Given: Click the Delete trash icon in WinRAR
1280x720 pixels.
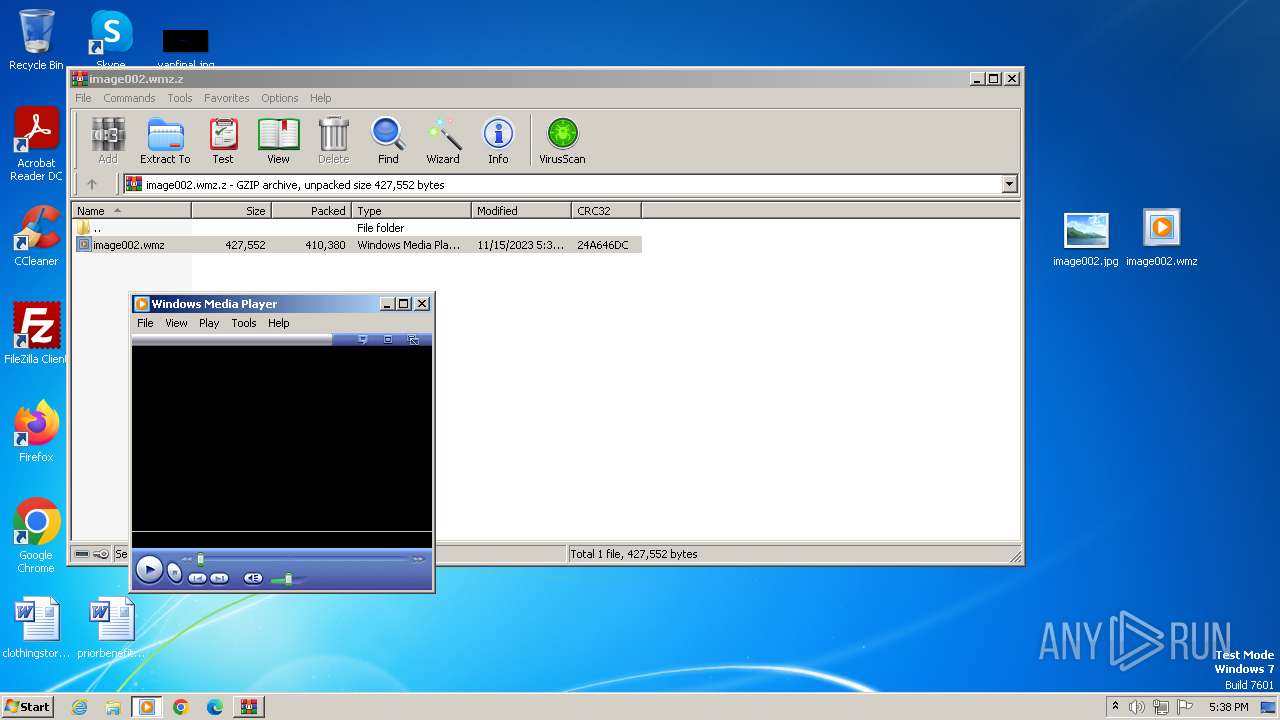Looking at the screenshot, I should (x=333, y=141).
